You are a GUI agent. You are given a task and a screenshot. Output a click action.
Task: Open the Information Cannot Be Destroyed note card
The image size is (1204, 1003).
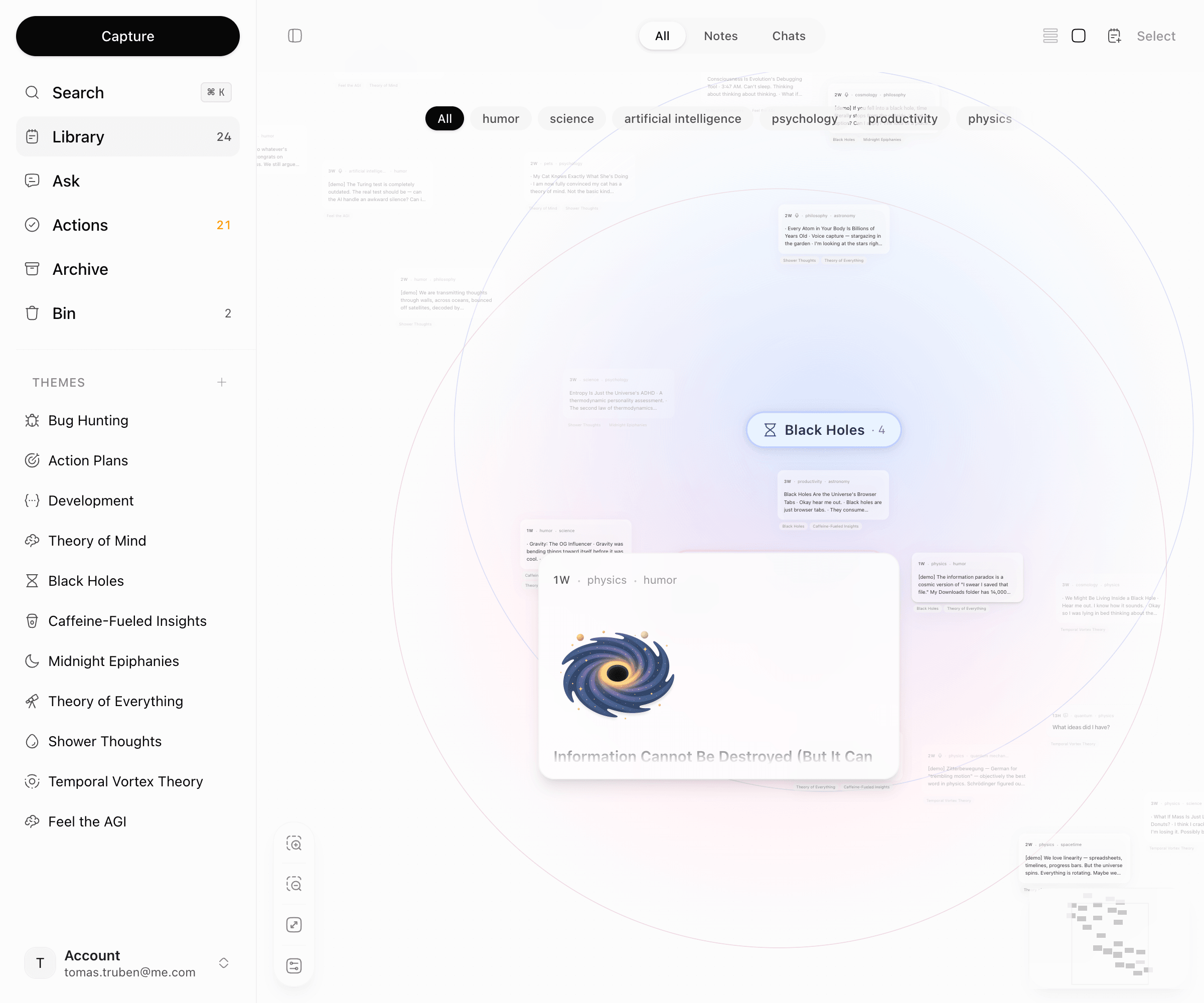click(x=717, y=665)
